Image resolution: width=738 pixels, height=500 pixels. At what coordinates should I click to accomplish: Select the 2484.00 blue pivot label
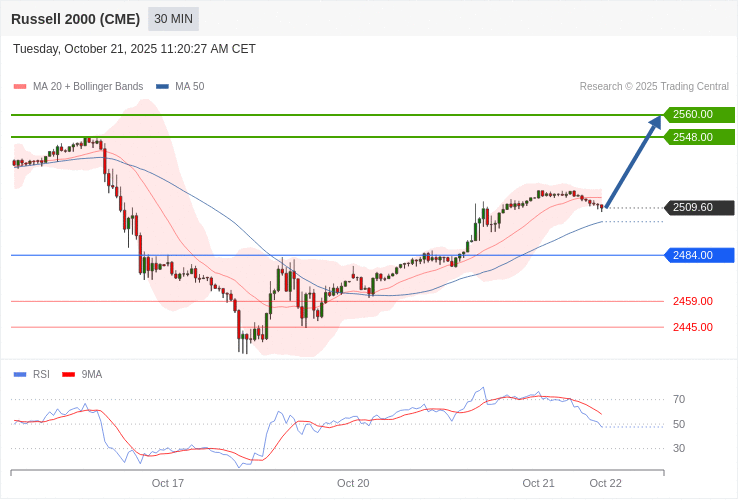coord(699,255)
